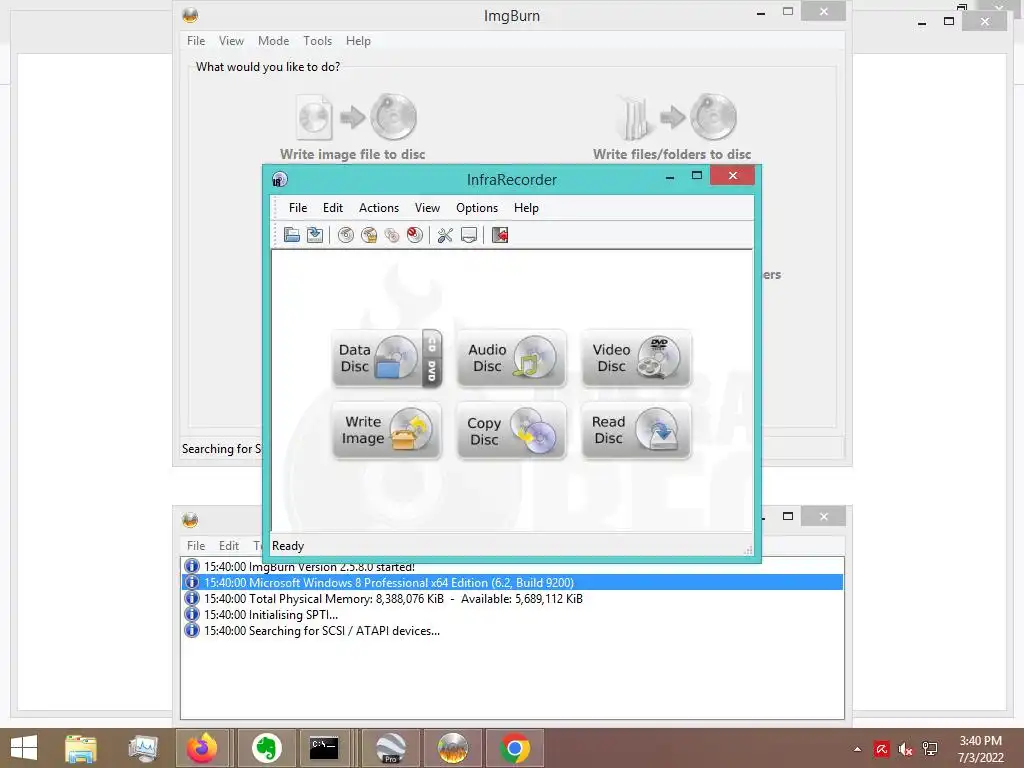Click ImgBurn Write files/folders to disc
This screenshot has width=1024, height=768.
pos(672,127)
